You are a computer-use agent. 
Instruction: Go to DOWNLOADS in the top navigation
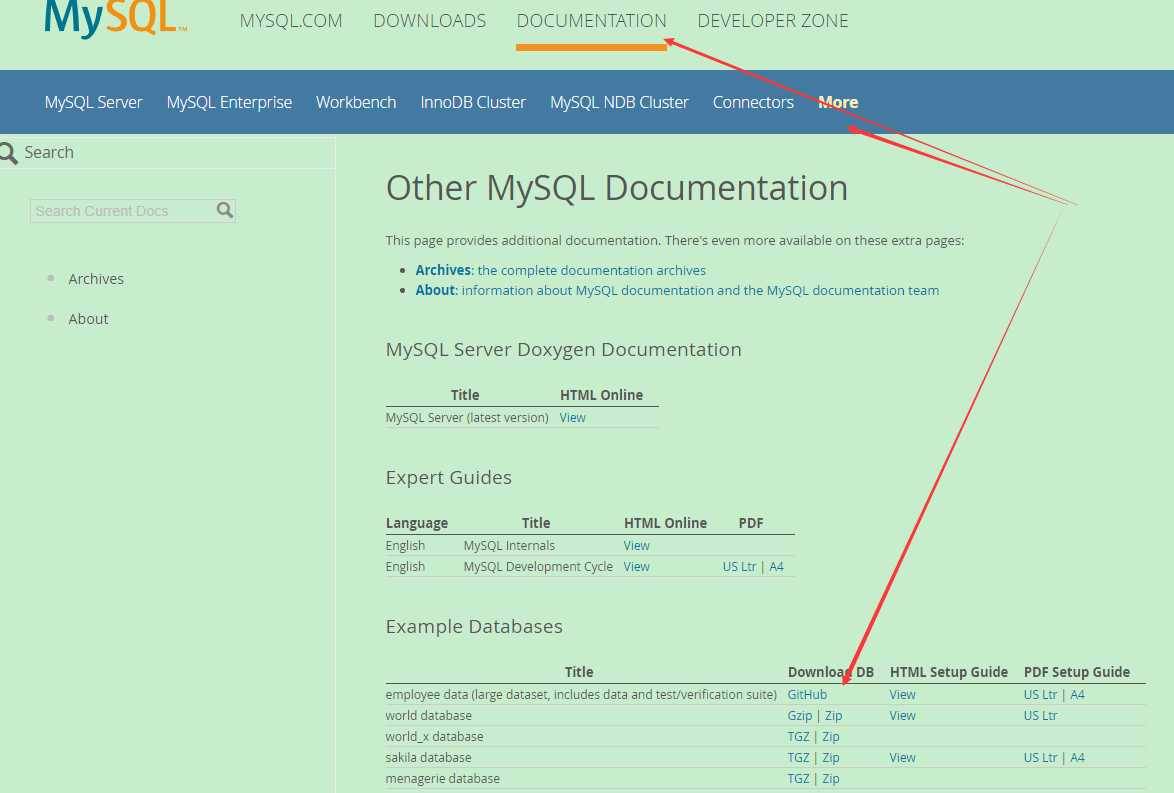point(430,21)
